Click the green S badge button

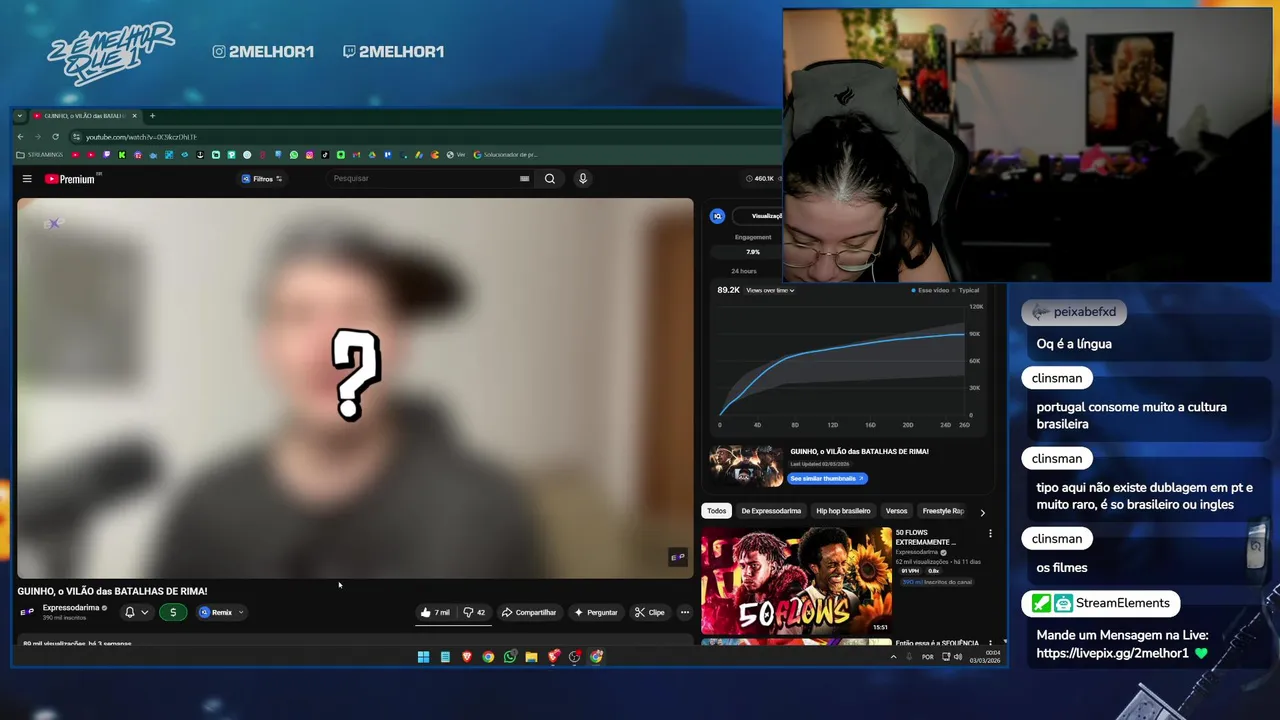click(x=173, y=612)
